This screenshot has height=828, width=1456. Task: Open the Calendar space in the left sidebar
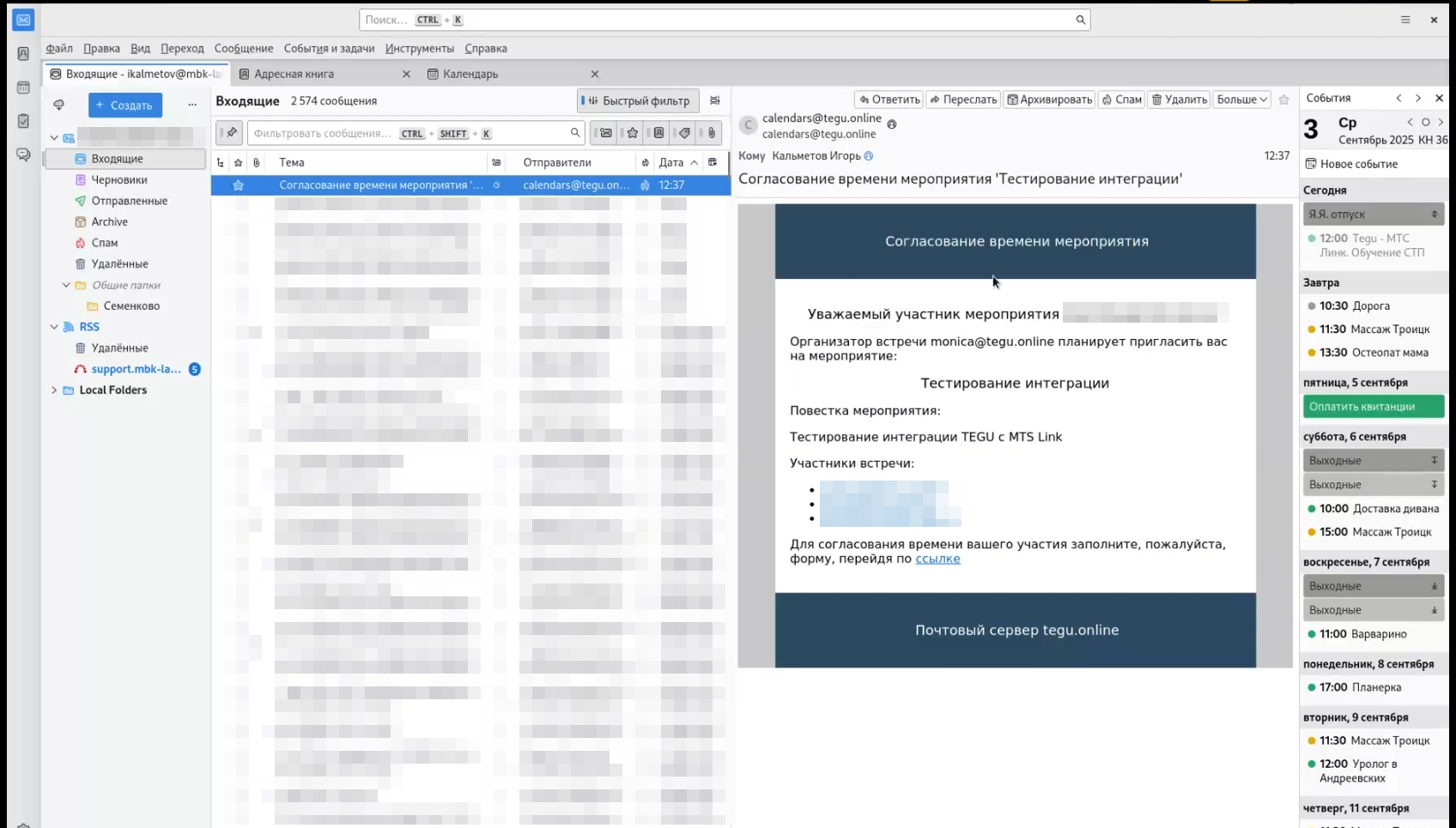23,88
